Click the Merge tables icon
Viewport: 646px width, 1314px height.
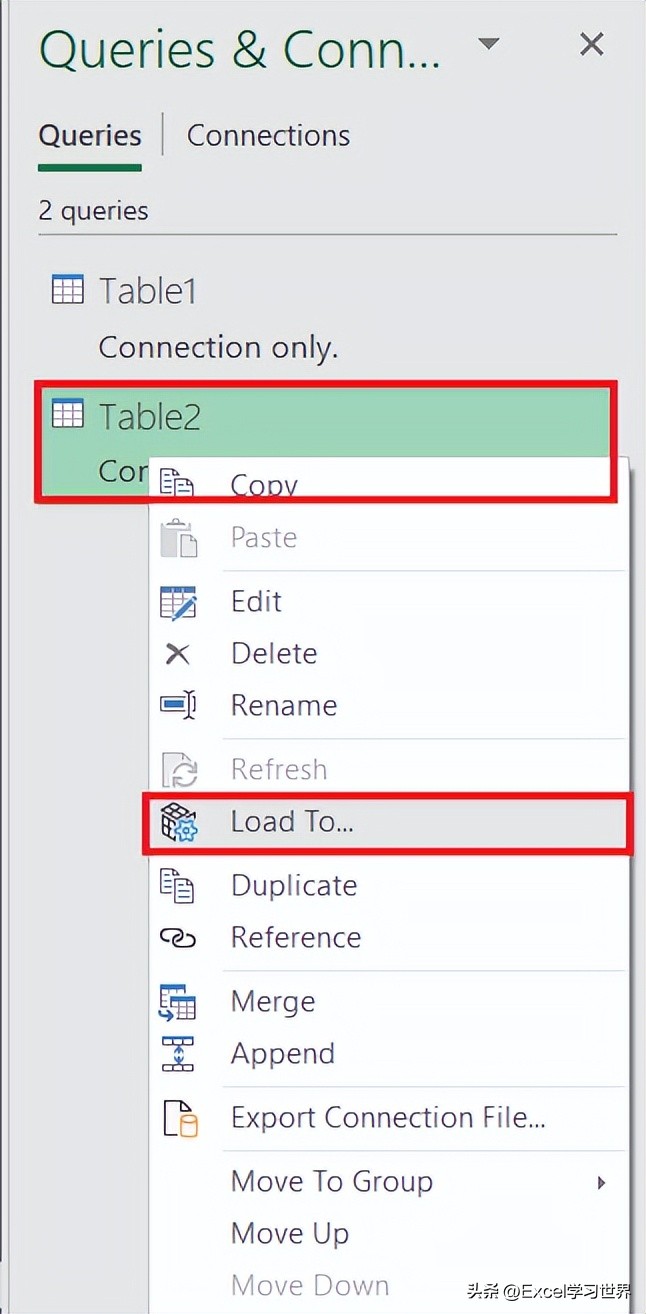click(x=178, y=1002)
